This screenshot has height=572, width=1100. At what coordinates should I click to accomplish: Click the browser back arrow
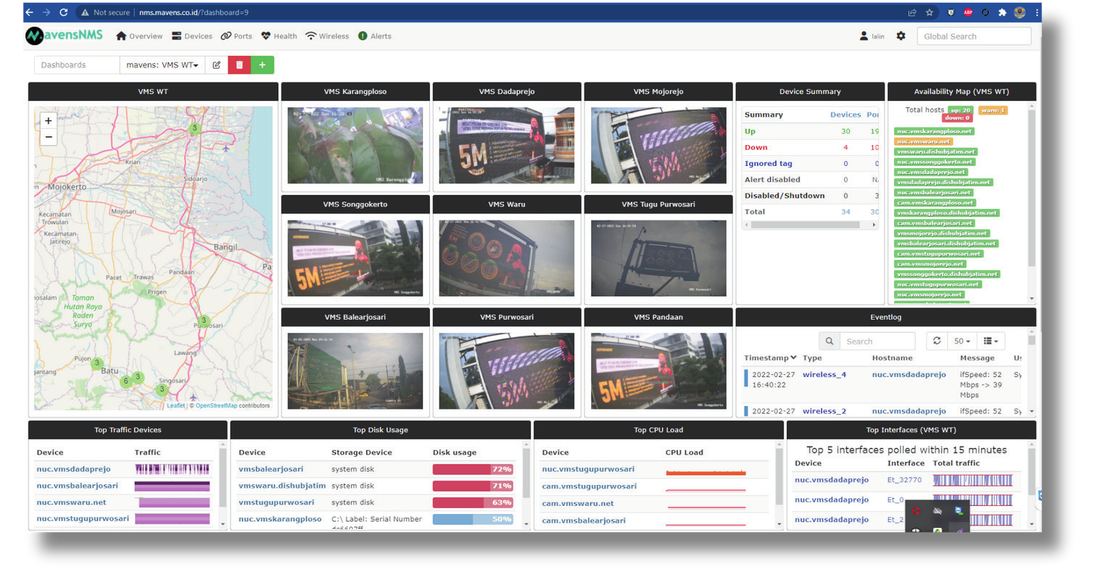click(29, 12)
